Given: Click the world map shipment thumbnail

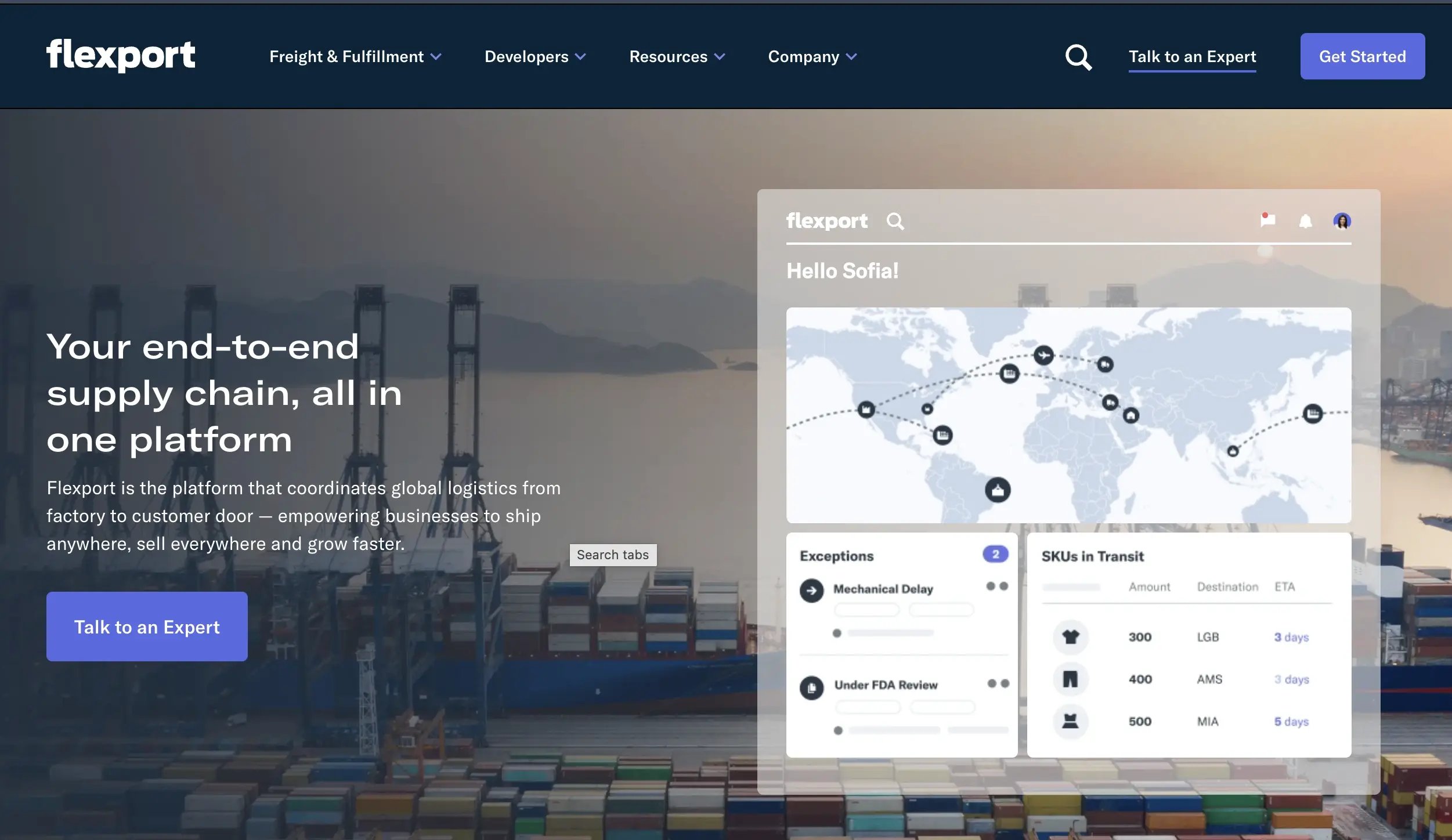Looking at the screenshot, I should click(1068, 415).
